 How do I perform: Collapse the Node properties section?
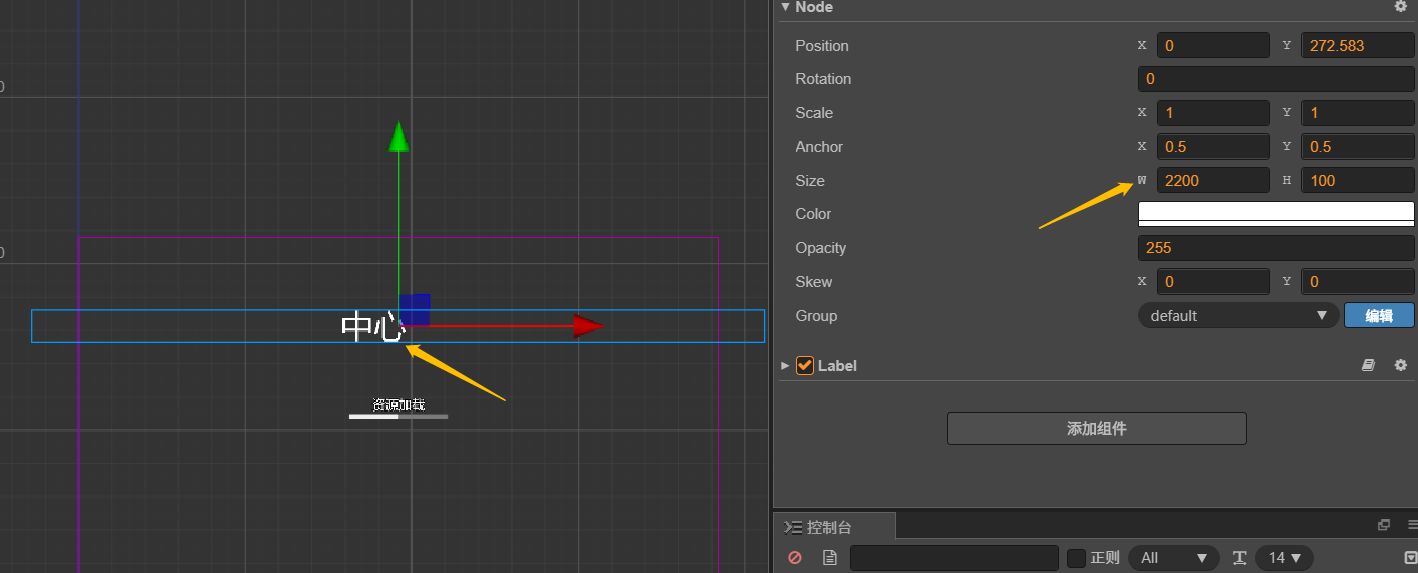[x=785, y=7]
